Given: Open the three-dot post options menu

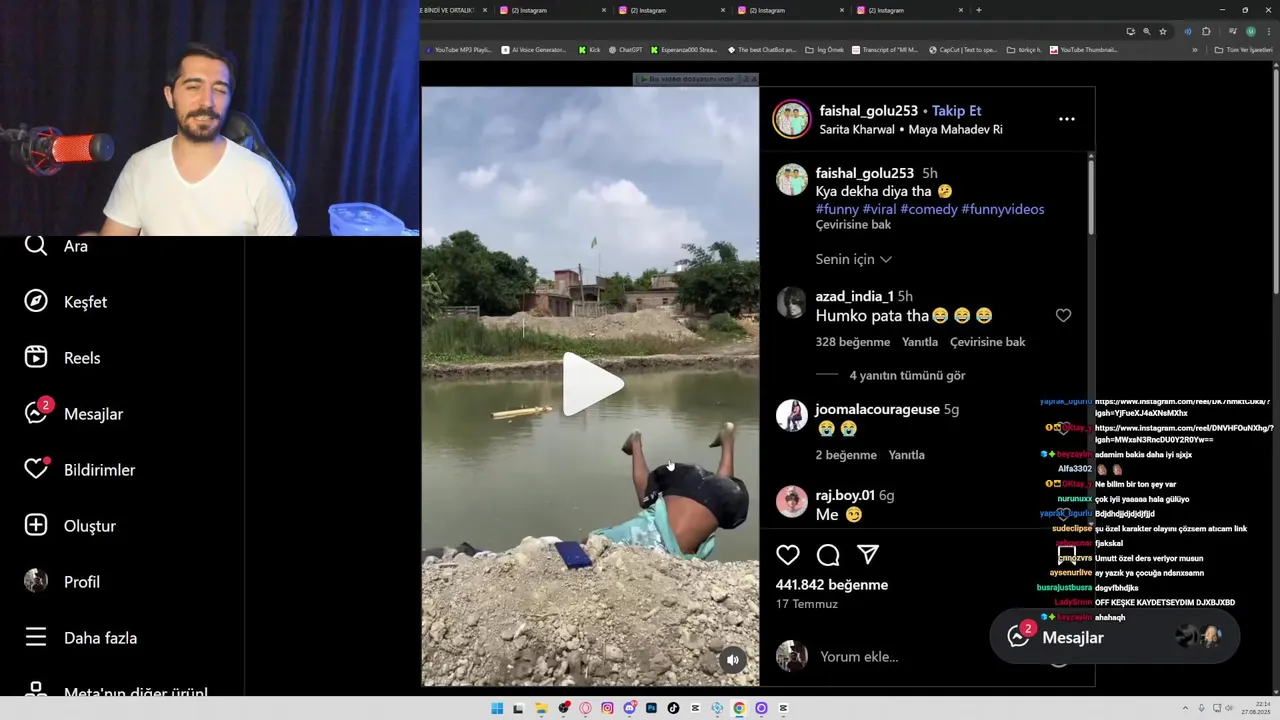Looking at the screenshot, I should [1067, 119].
